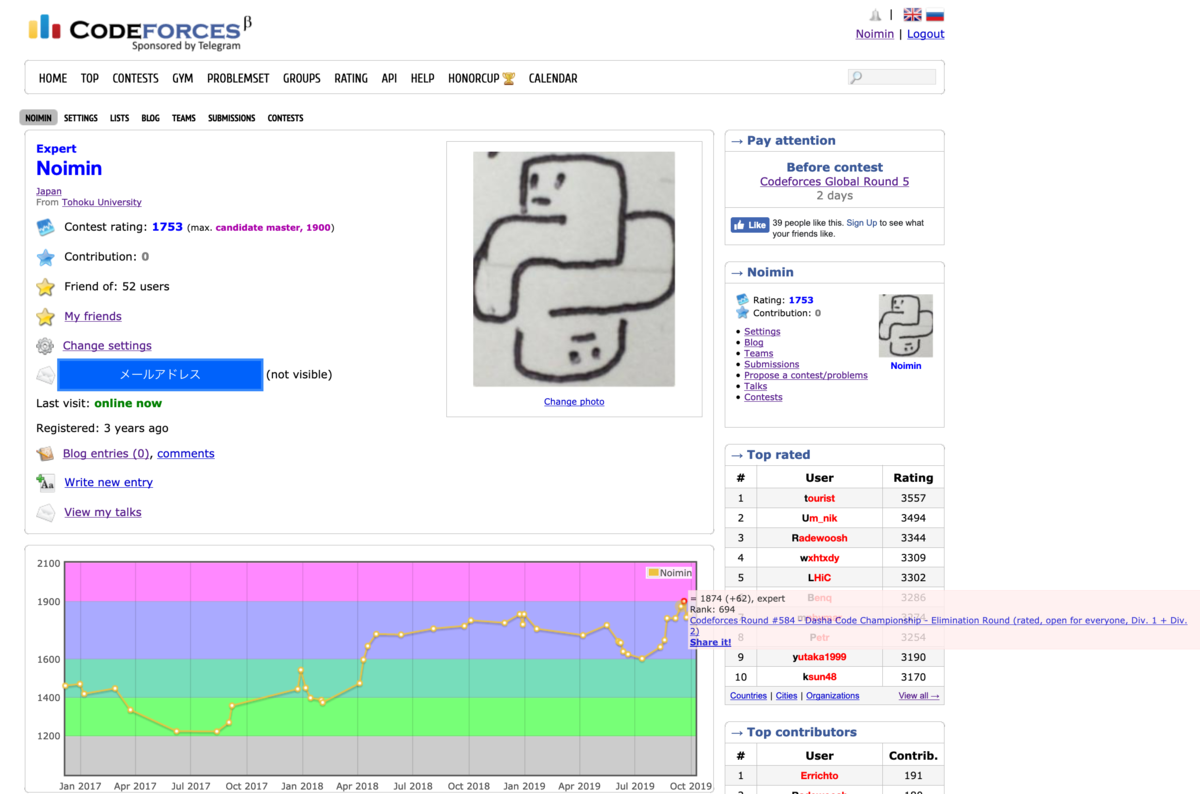
Task: Open the Japan country link
Action: pos(49,191)
